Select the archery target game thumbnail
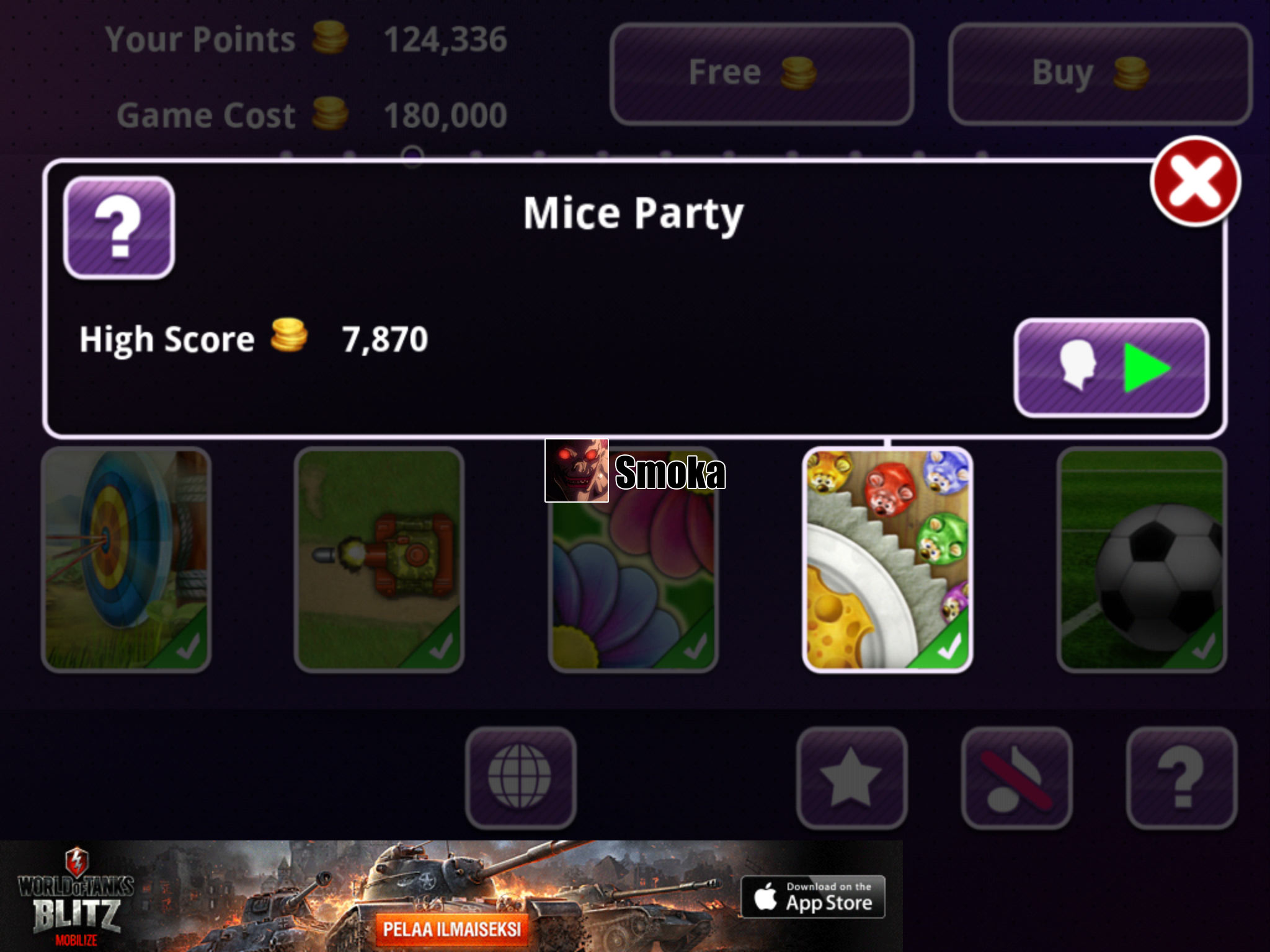This screenshot has height=952, width=1270. coord(126,560)
